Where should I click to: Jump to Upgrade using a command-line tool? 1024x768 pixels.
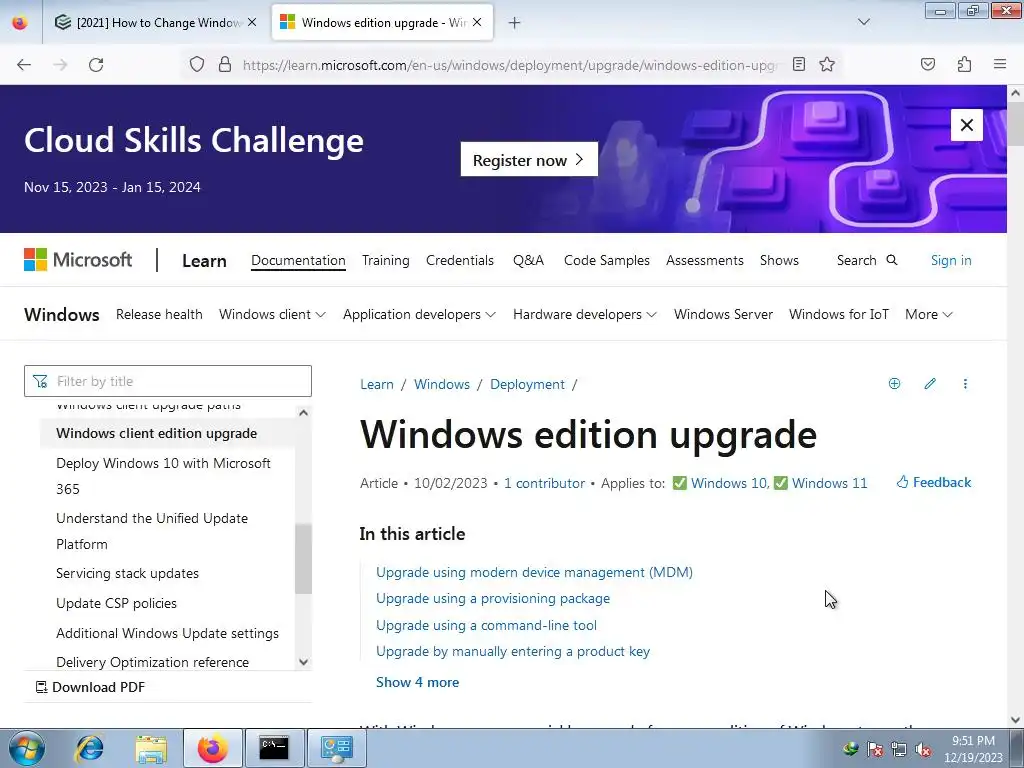click(x=487, y=625)
